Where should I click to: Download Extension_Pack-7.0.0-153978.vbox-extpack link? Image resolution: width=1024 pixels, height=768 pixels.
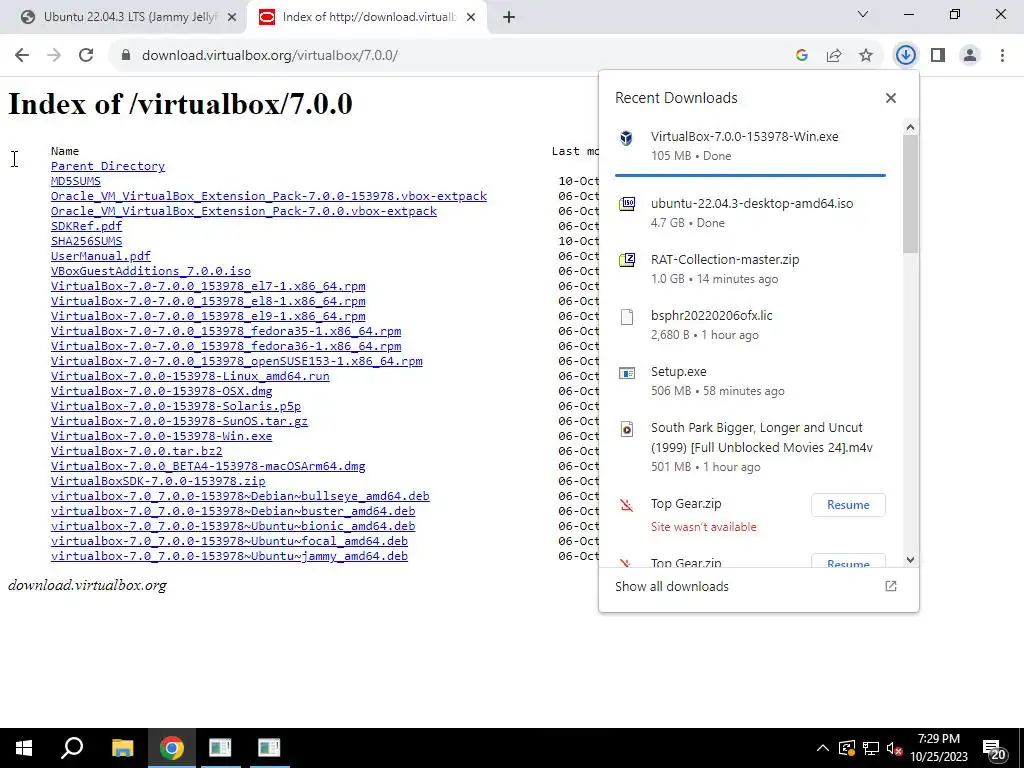click(268, 196)
